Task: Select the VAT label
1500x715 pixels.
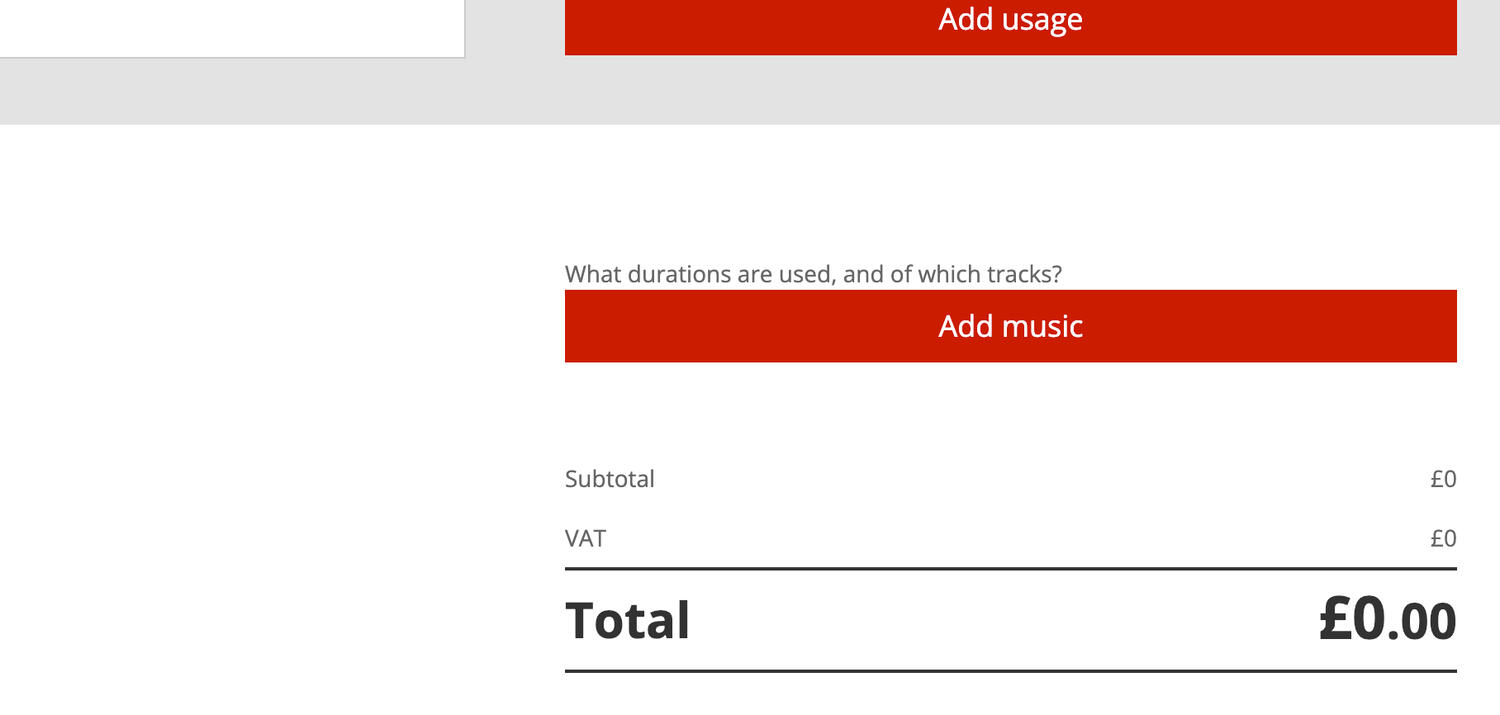Action: click(x=585, y=539)
